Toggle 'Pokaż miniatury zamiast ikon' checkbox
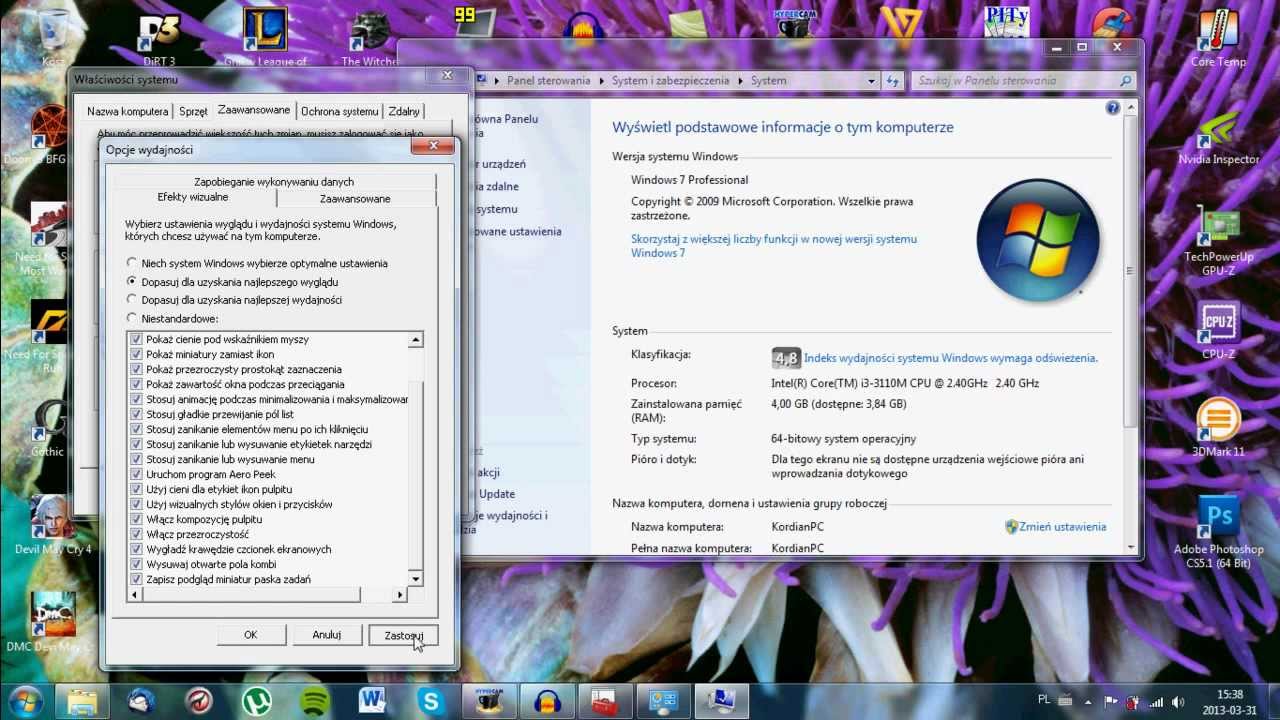This screenshot has width=1280, height=720. tap(137, 354)
